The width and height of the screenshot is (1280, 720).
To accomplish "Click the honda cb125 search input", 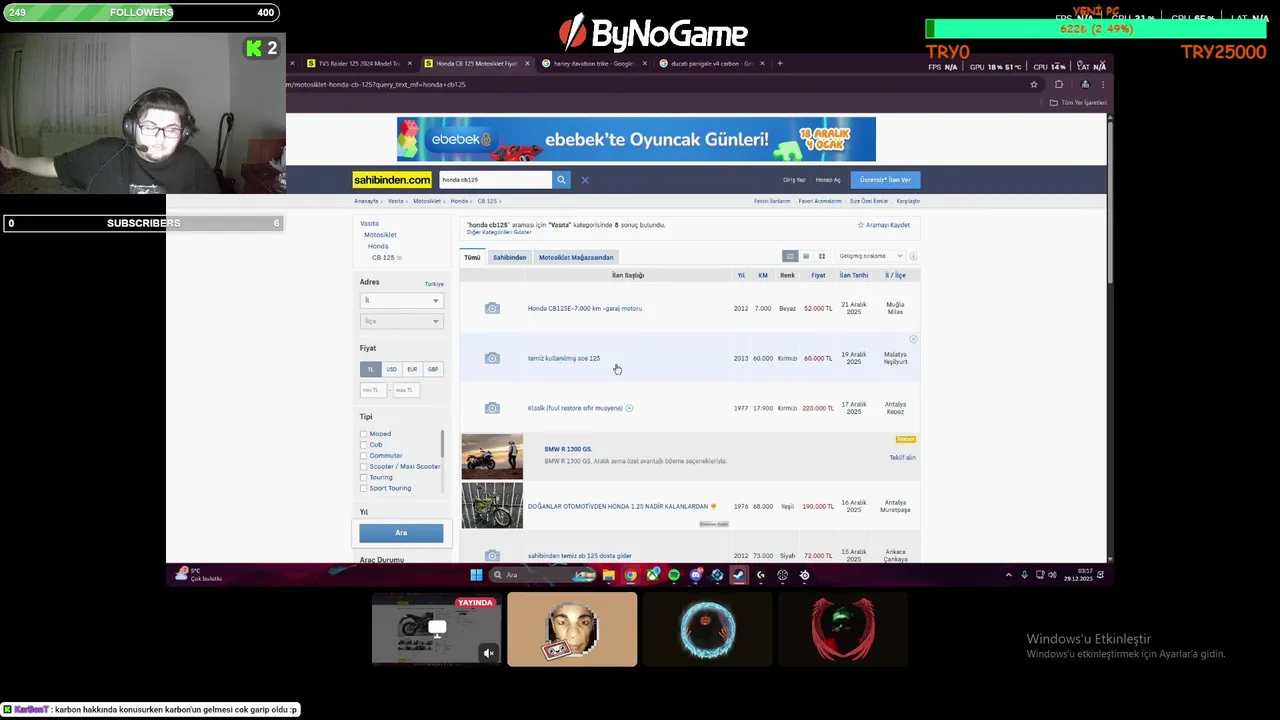I will point(495,180).
